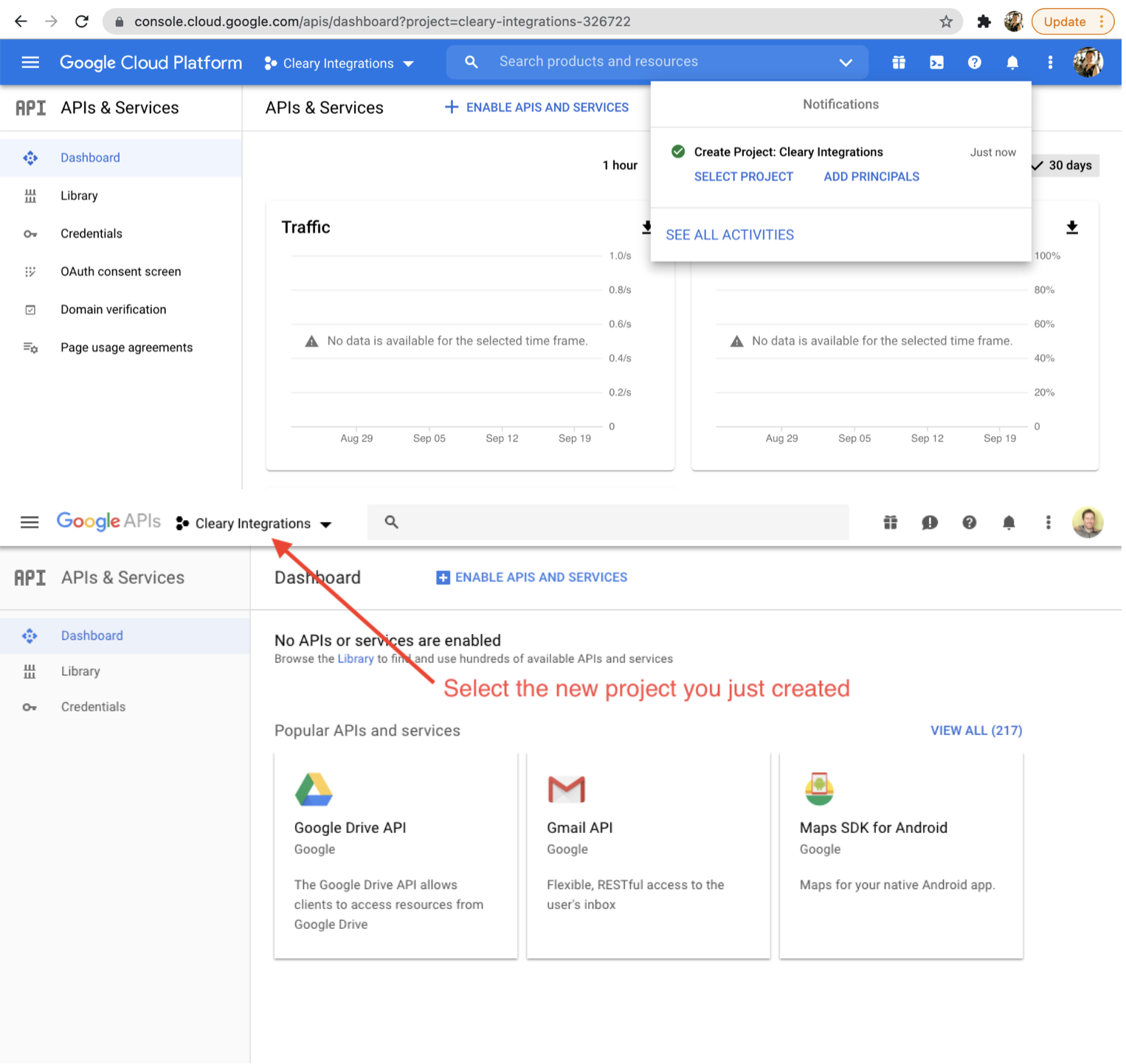Click ENABLE APIS AND SERVICES in upper console
This screenshot has width=1126, height=1064.
point(537,108)
